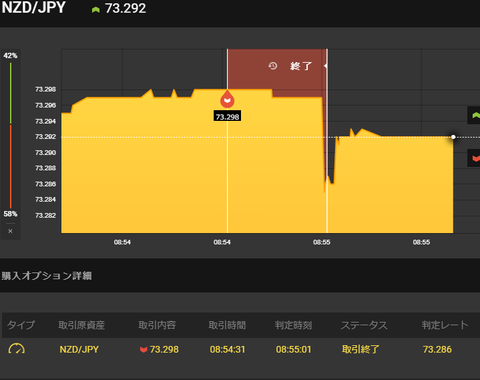Click the 終了 label in red zone

click(x=301, y=66)
